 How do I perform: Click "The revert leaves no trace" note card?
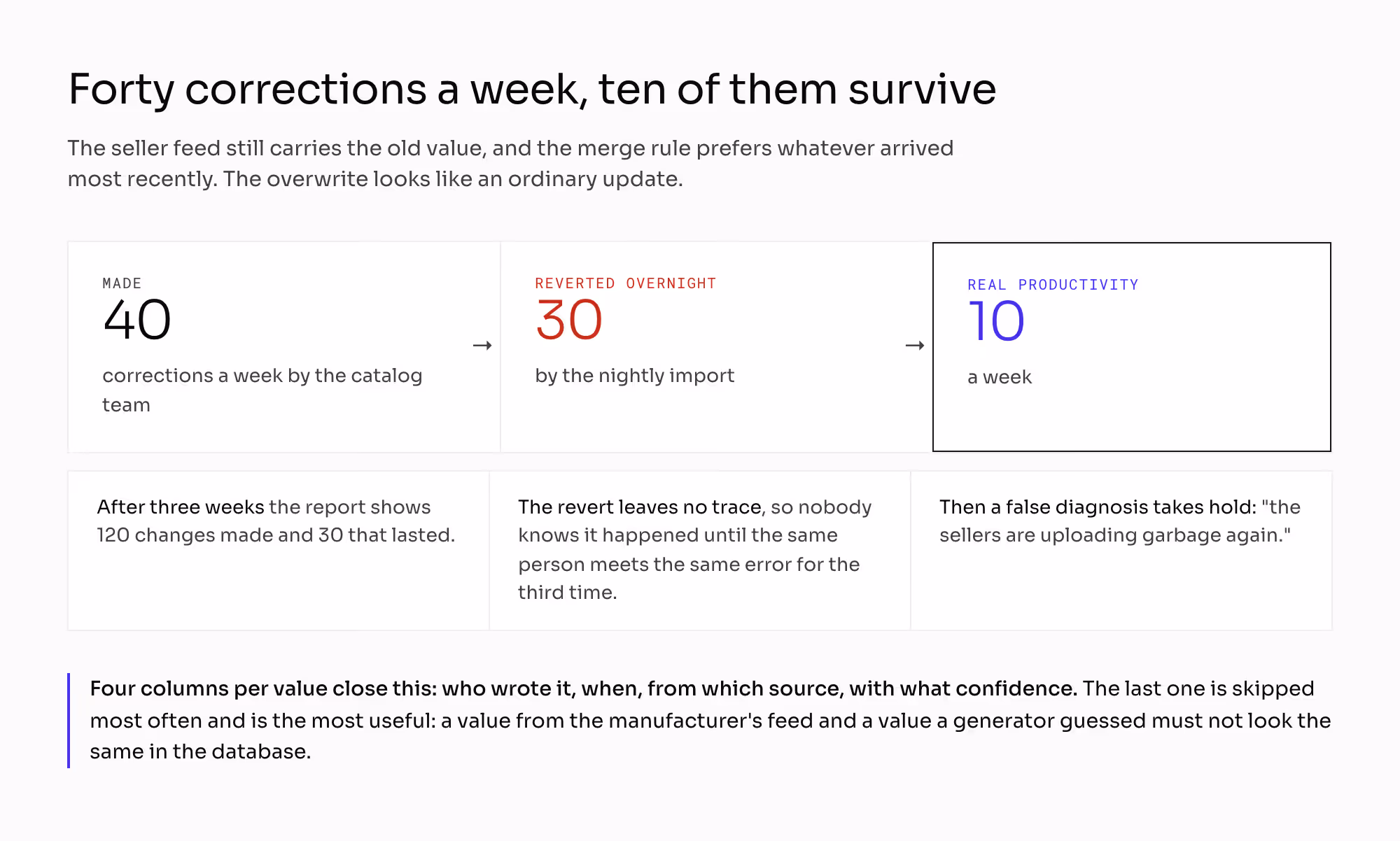pyautogui.click(x=700, y=551)
